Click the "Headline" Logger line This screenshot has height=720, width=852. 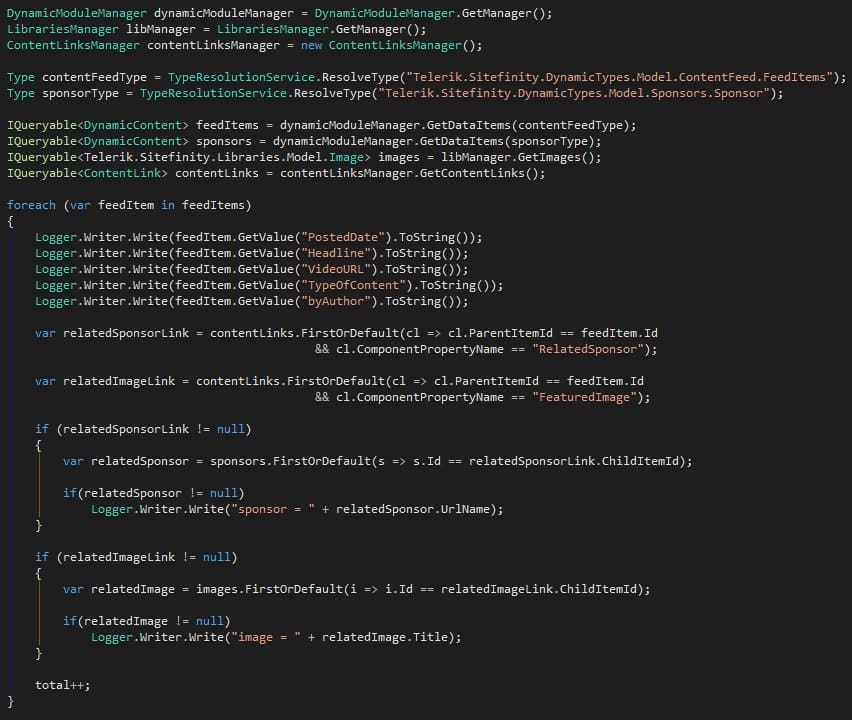tap(252, 253)
